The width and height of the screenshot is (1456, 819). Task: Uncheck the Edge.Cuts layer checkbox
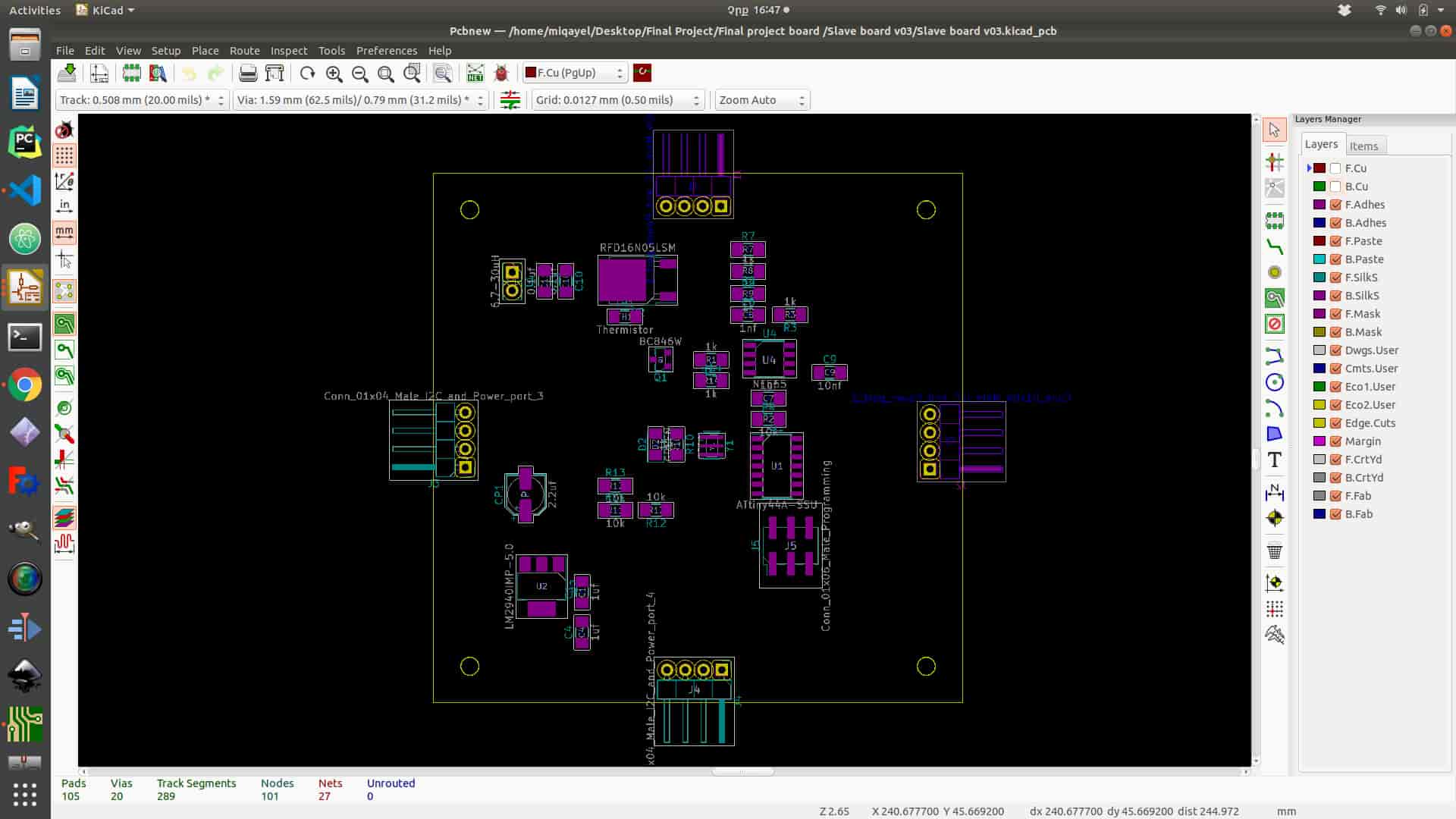(x=1335, y=423)
